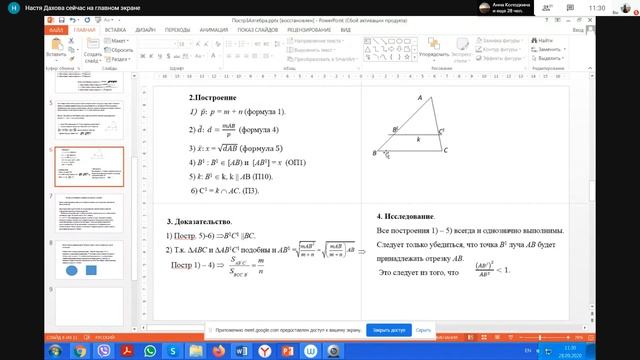Open Shape Fill (Заливка фигуры) dropdown
This screenshot has width=640, height=360.
tap(499, 40)
